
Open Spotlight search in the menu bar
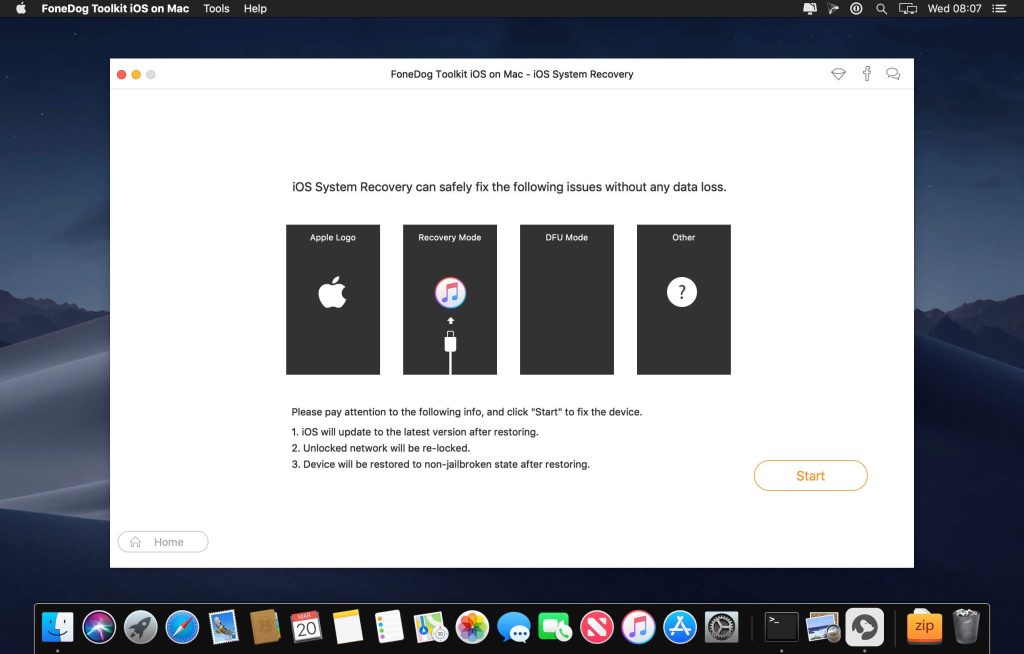pyautogui.click(x=881, y=8)
